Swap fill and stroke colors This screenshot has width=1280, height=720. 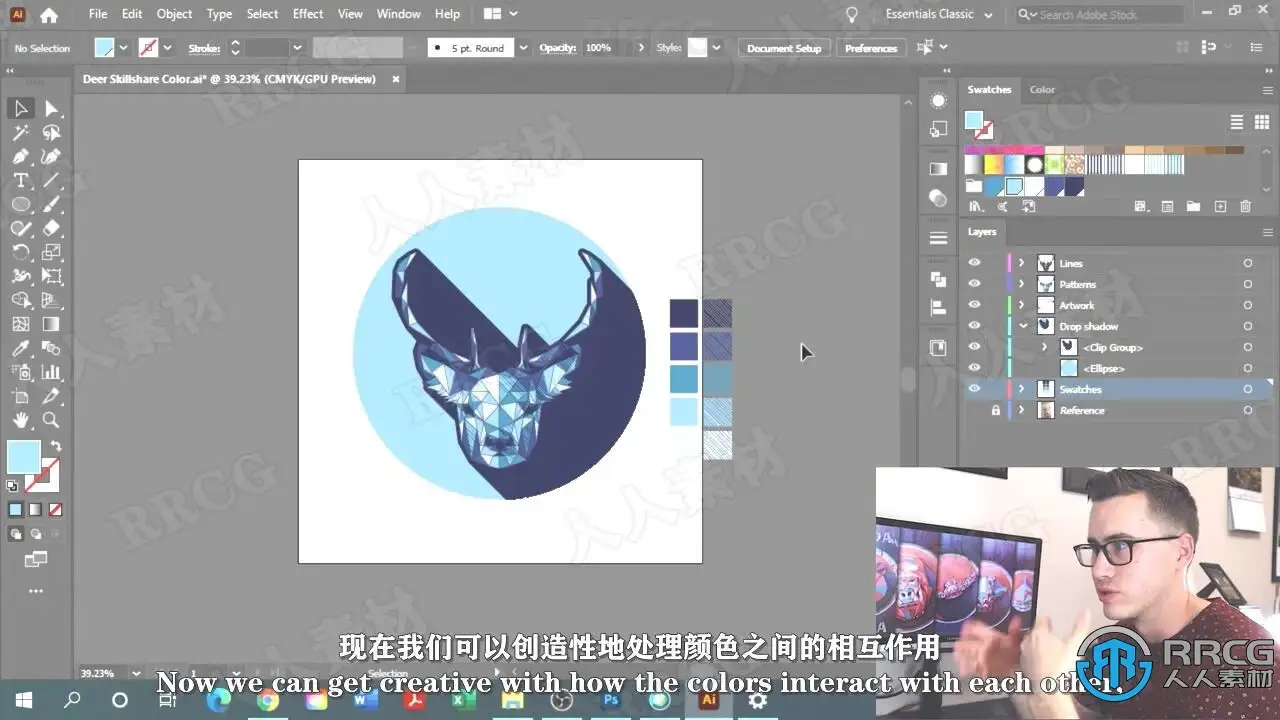[x=56, y=447]
